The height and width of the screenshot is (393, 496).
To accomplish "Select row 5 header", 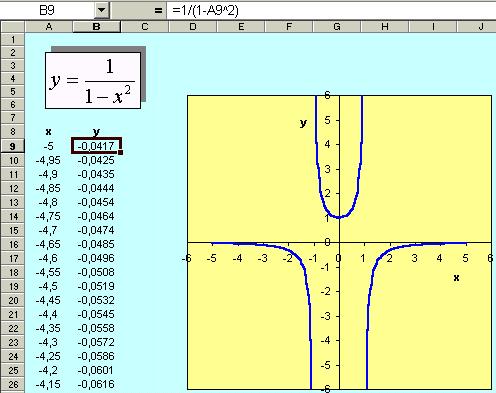I will click(13, 92).
